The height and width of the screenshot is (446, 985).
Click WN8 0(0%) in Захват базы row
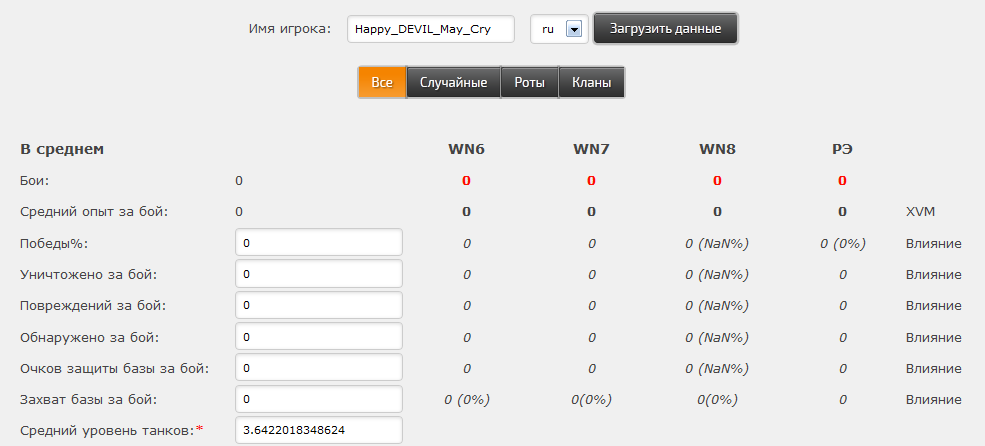[717, 400]
